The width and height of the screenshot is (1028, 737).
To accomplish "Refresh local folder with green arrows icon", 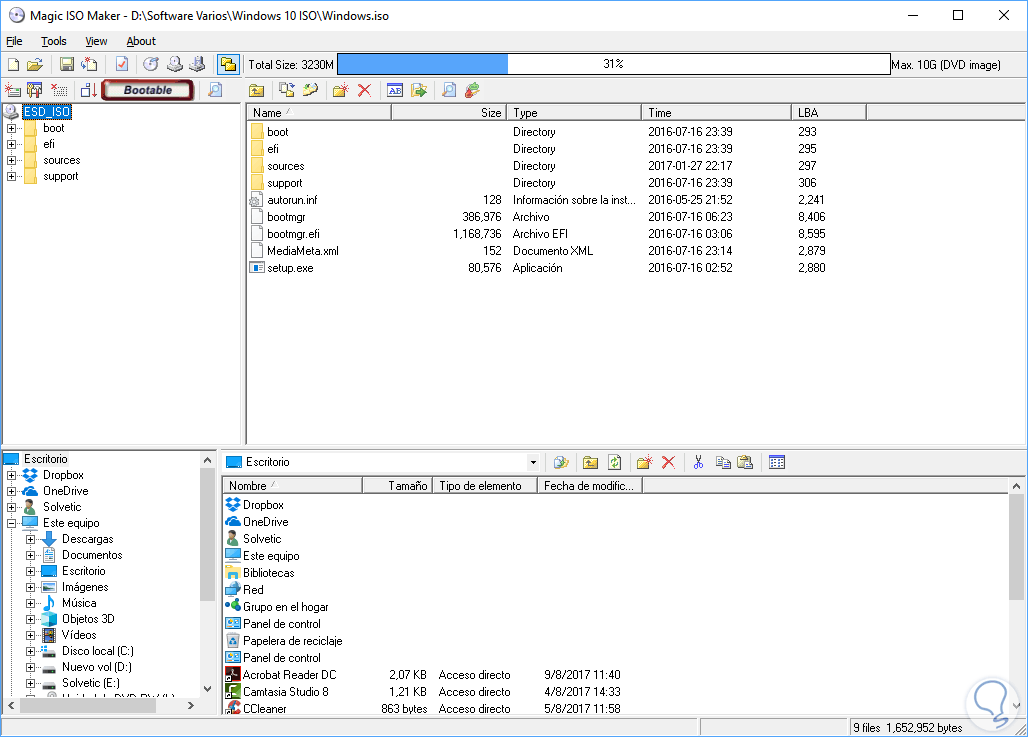I will 614,462.
